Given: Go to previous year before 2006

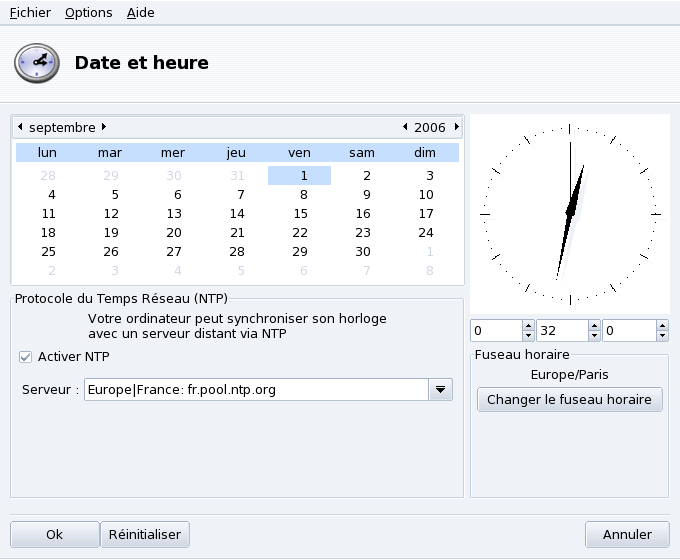Looking at the screenshot, I should pyautogui.click(x=405, y=127).
